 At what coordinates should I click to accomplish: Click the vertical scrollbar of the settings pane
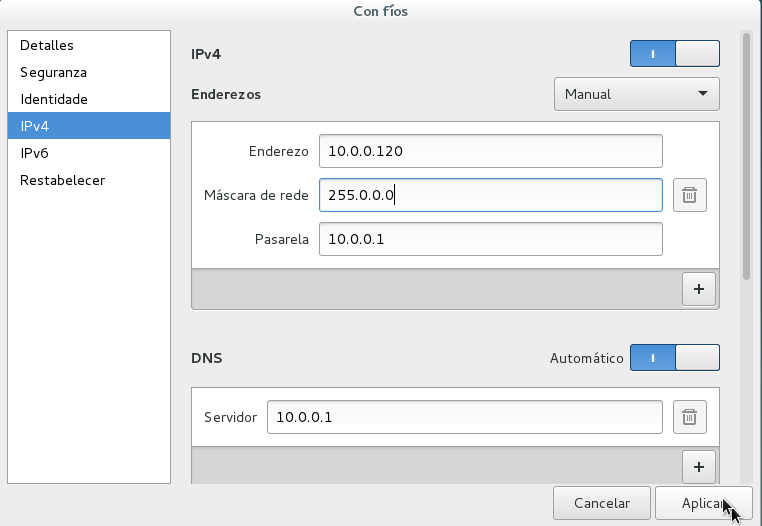pos(746,157)
